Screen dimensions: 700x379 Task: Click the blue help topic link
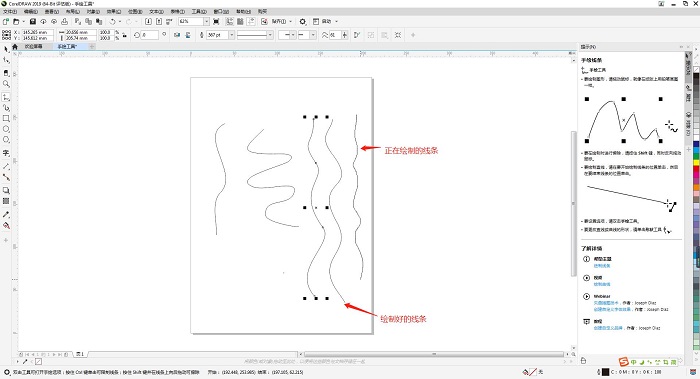602,266
